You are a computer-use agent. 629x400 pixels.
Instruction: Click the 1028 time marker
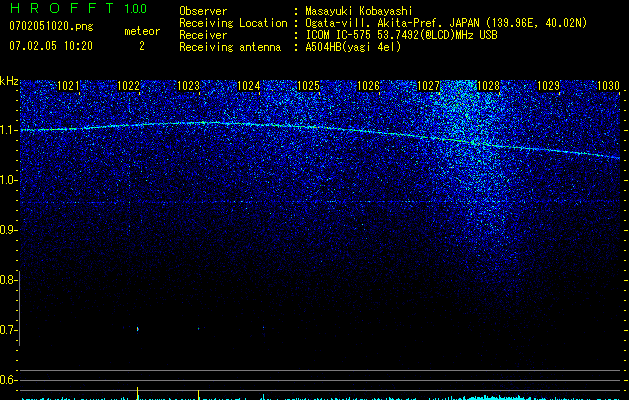coord(489,86)
